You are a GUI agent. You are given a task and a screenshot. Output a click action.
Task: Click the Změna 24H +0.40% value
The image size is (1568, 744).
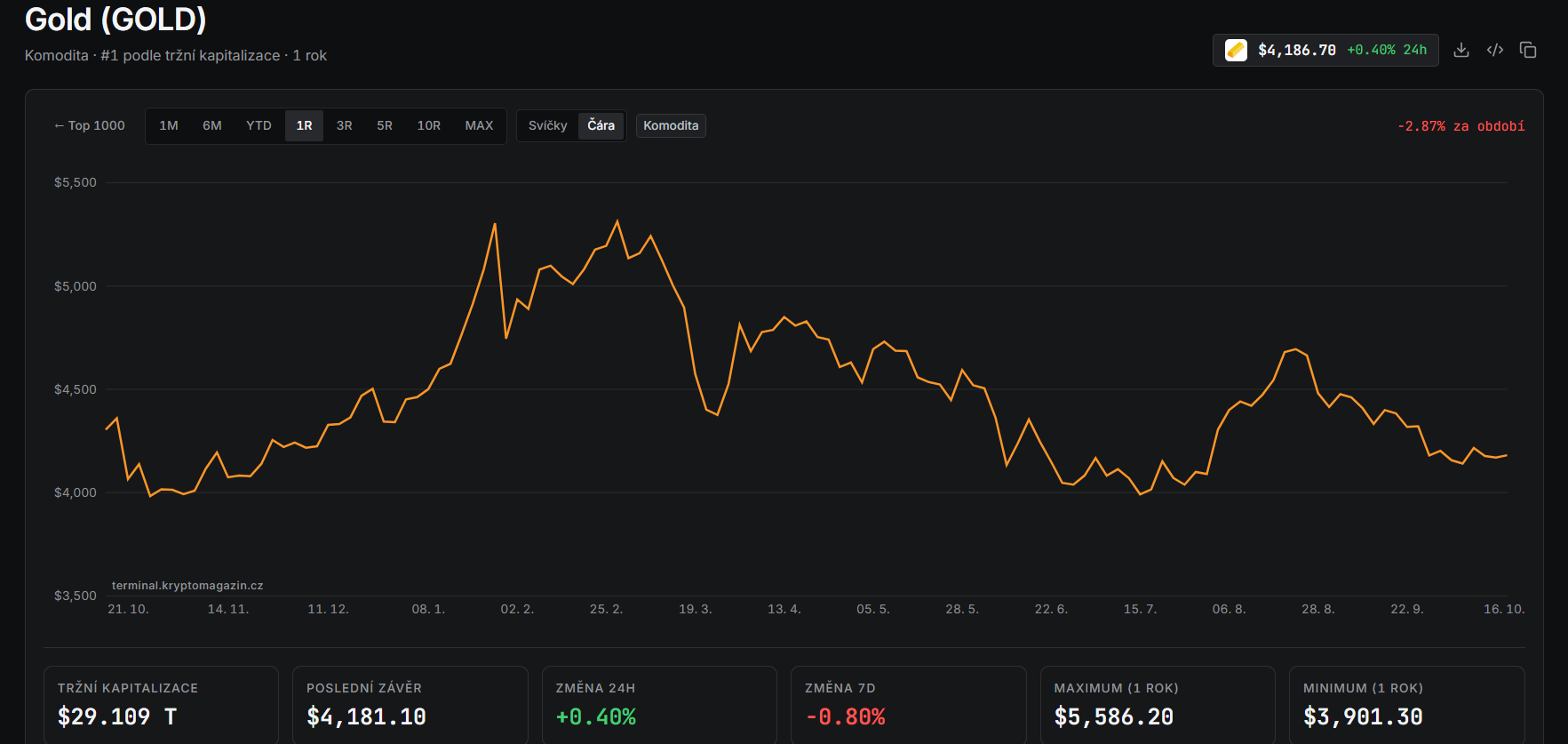tap(596, 716)
